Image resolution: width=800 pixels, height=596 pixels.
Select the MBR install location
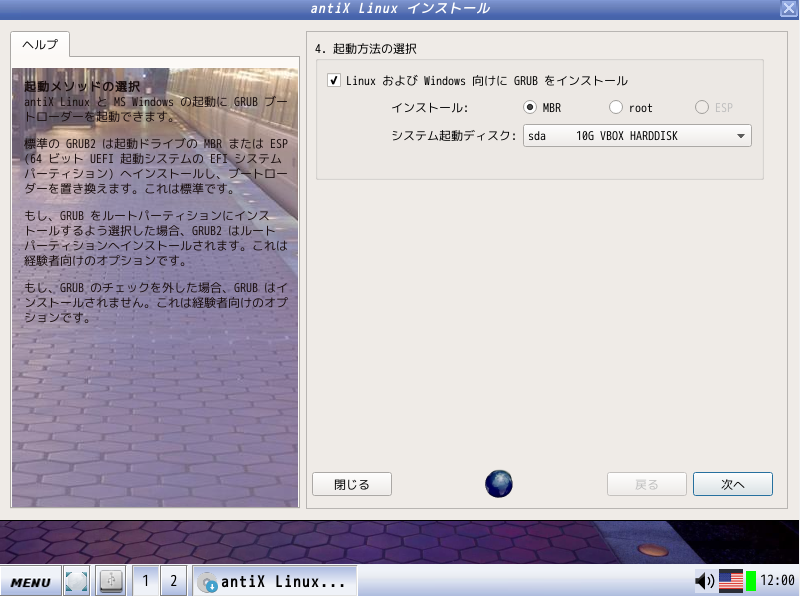tap(530, 107)
